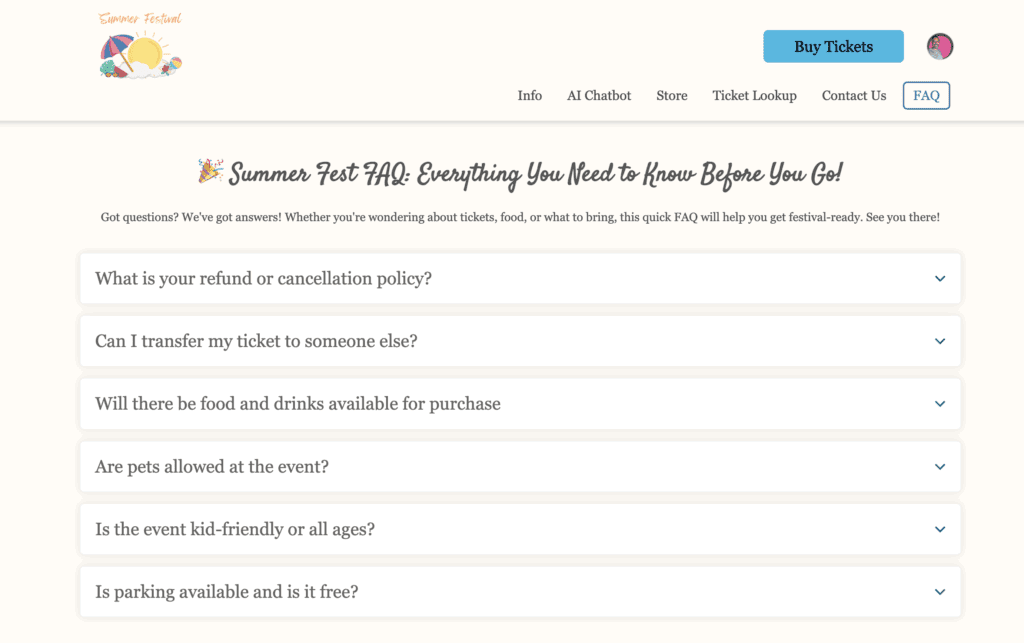Expand the refund or cancellation policy chevron
1024x643 pixels.
point(940,279)
